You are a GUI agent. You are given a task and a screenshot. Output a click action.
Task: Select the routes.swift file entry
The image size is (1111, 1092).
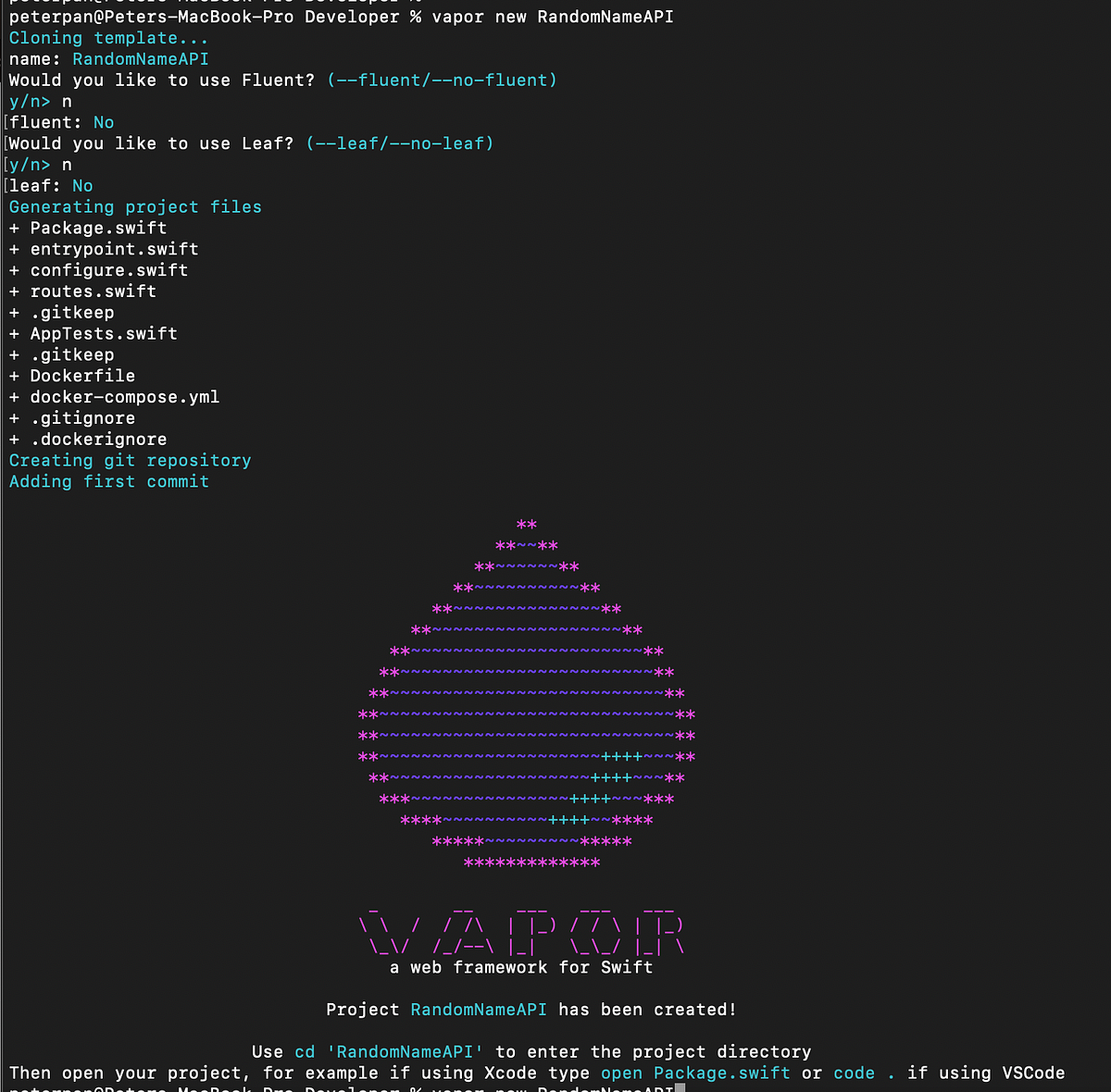[x=93, y=291]
